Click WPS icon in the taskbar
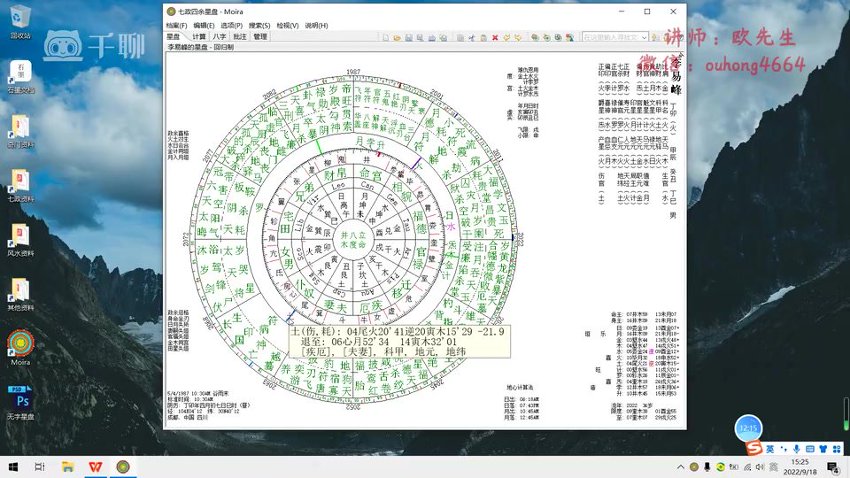 [x=95, y=467]
